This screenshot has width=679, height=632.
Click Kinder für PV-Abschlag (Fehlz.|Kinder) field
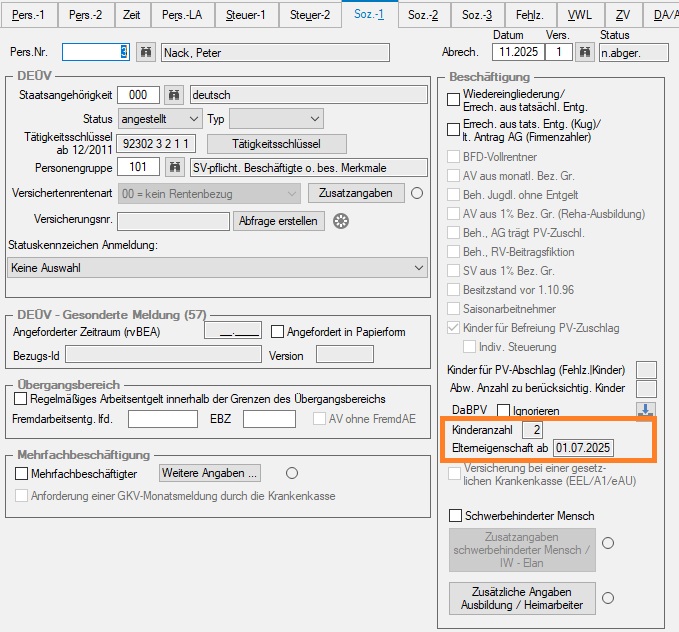click(646, 370)
